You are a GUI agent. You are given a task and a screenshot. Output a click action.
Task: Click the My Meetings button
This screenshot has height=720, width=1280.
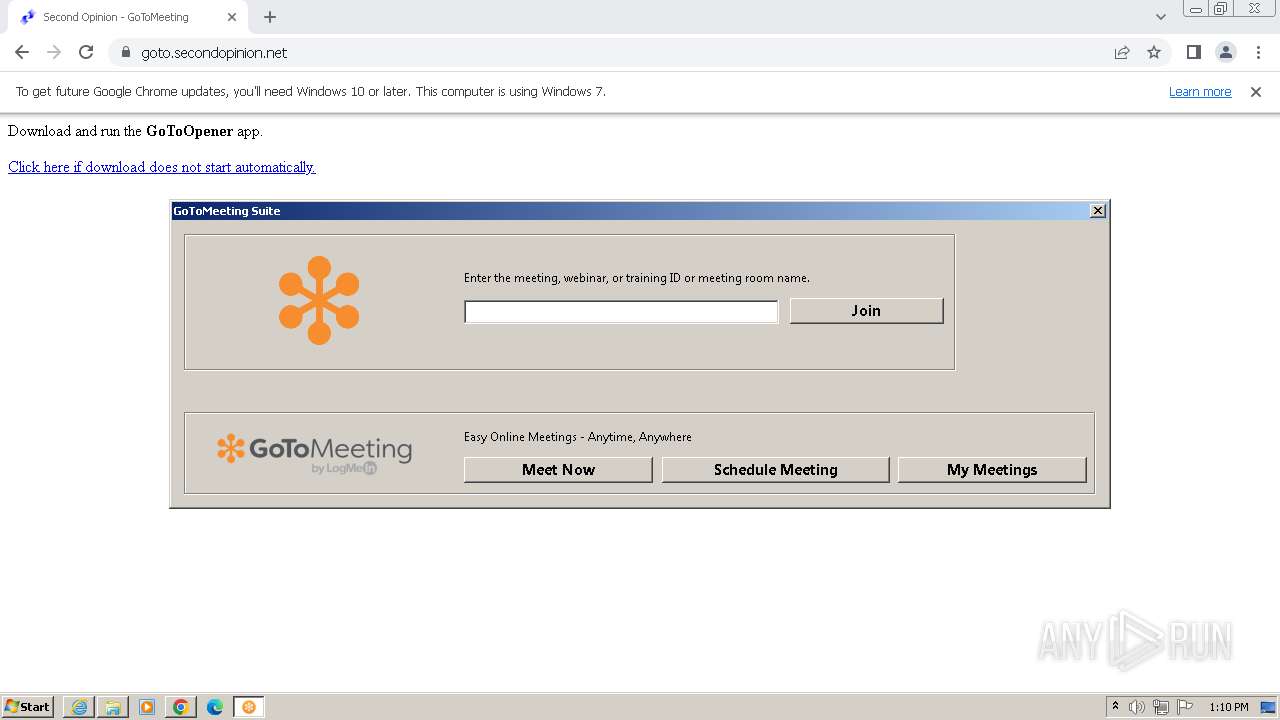[x=992, y=470]
